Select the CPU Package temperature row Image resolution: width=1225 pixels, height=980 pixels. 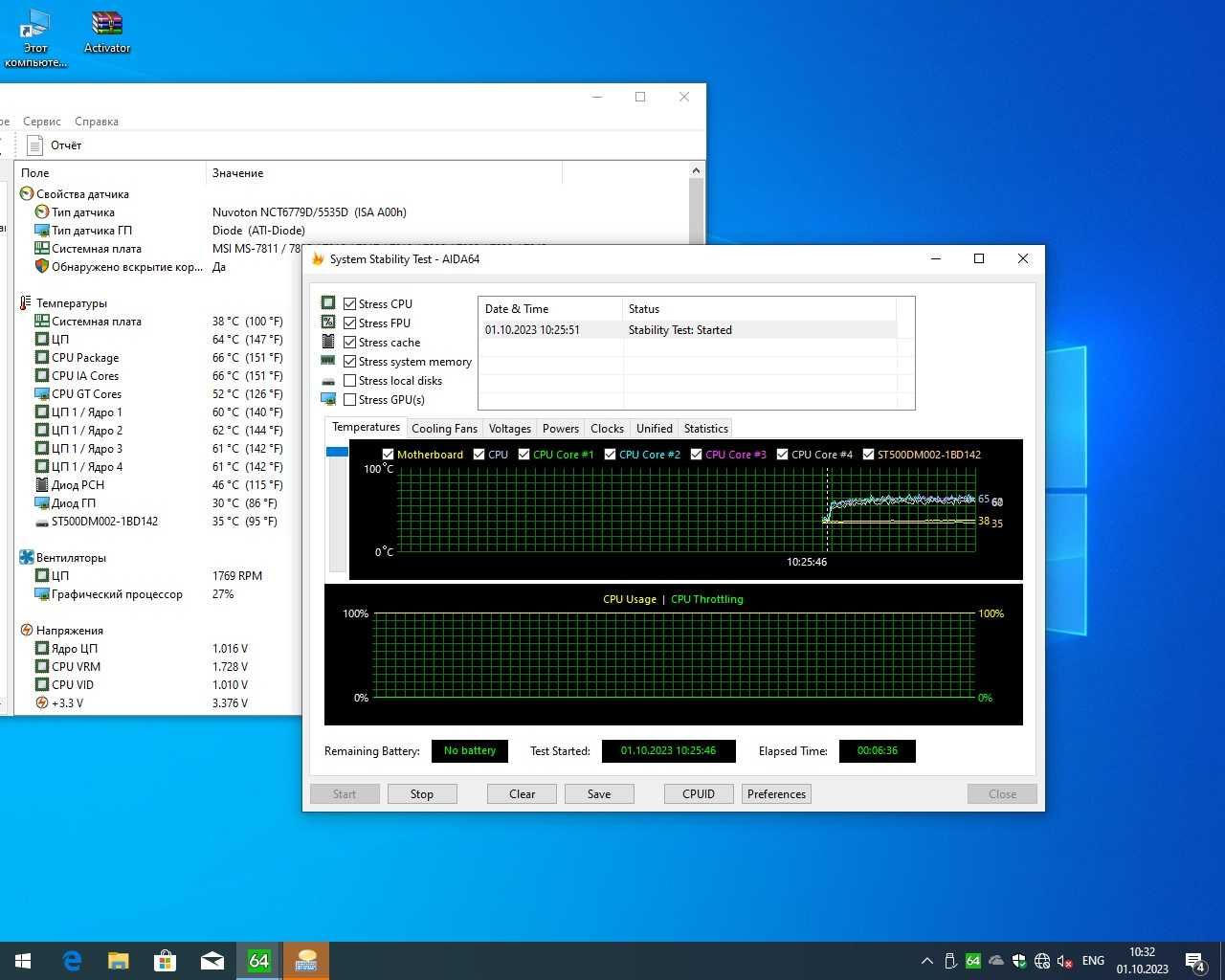click(159, 357)
